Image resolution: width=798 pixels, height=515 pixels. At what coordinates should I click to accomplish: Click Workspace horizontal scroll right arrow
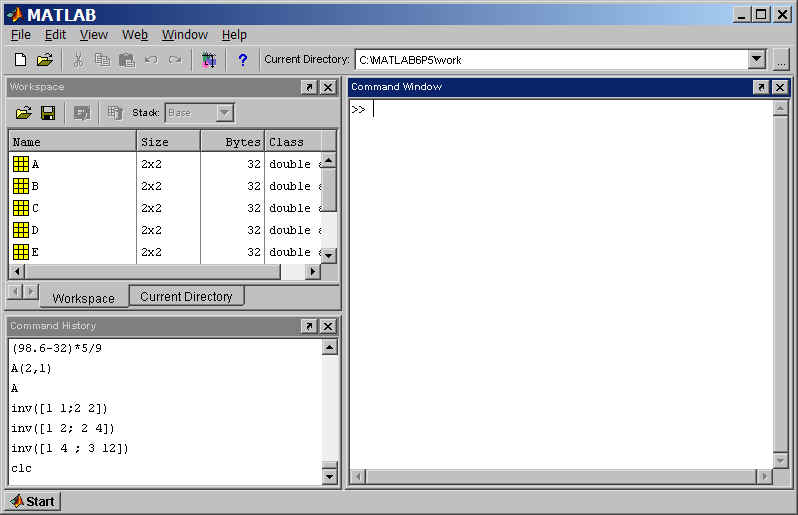313,272
